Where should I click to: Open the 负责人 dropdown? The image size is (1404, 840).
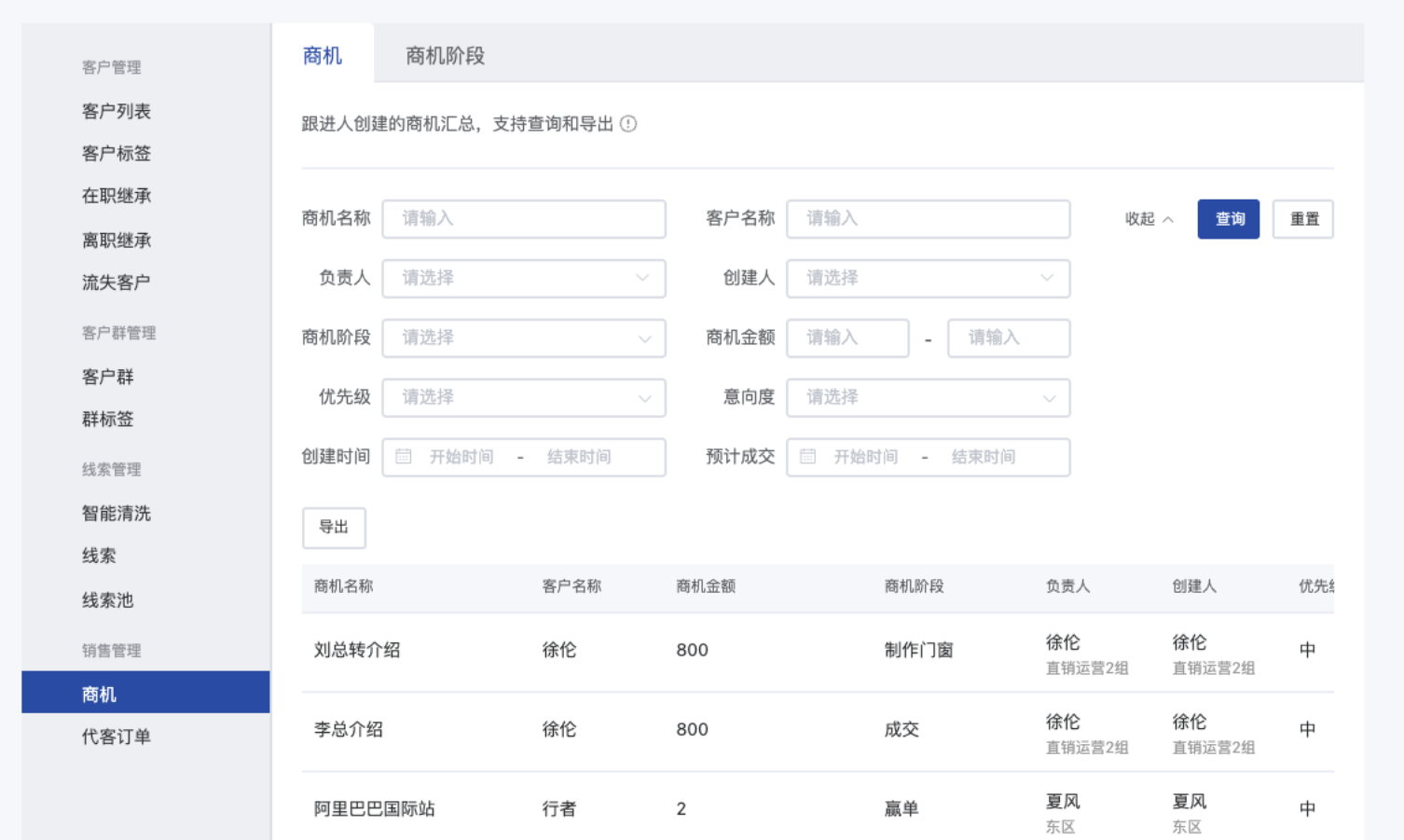pos(524,279)
